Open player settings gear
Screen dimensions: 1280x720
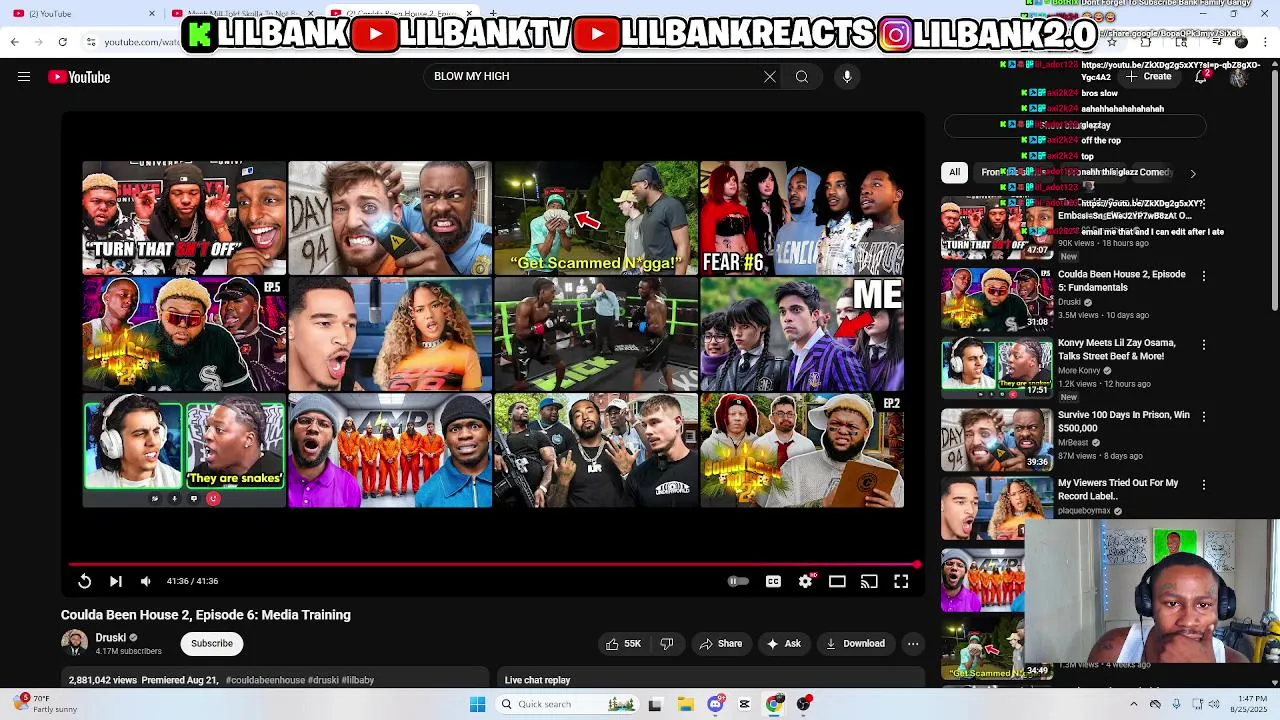[806, 581]
